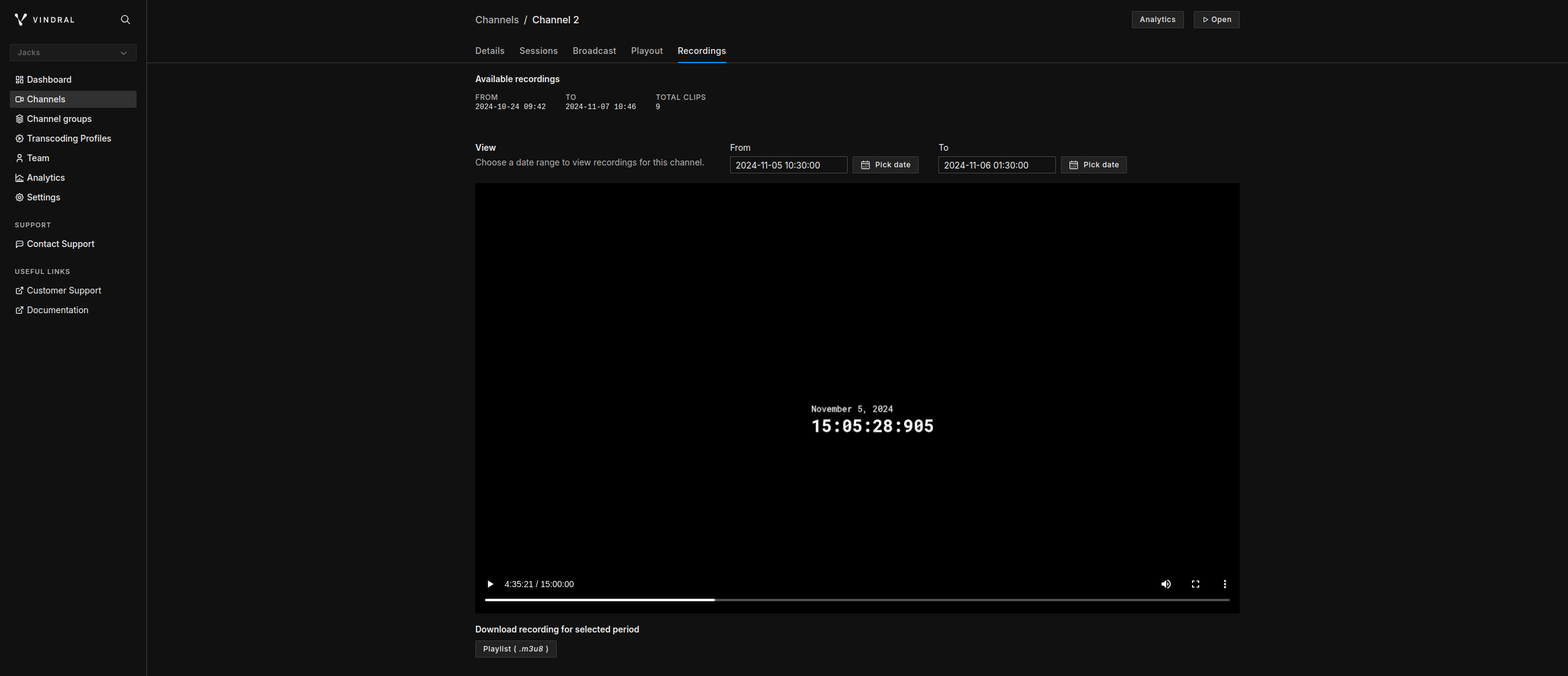Open Settings in sidebar
Image resolution: width=1568 pixels, height=676 pixels.
[x=73, y=197]
